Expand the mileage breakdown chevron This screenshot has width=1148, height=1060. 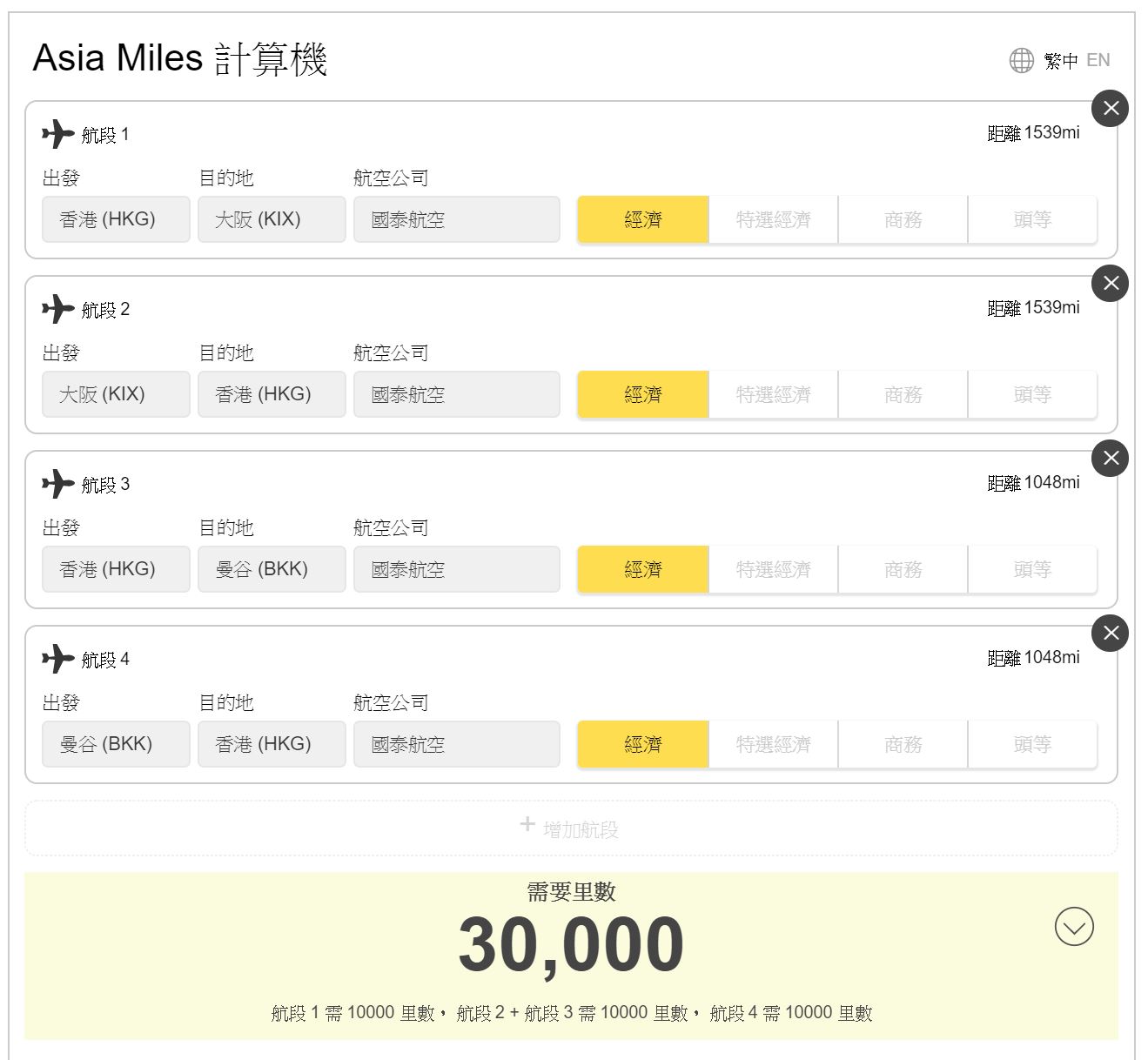point(1073,927)
